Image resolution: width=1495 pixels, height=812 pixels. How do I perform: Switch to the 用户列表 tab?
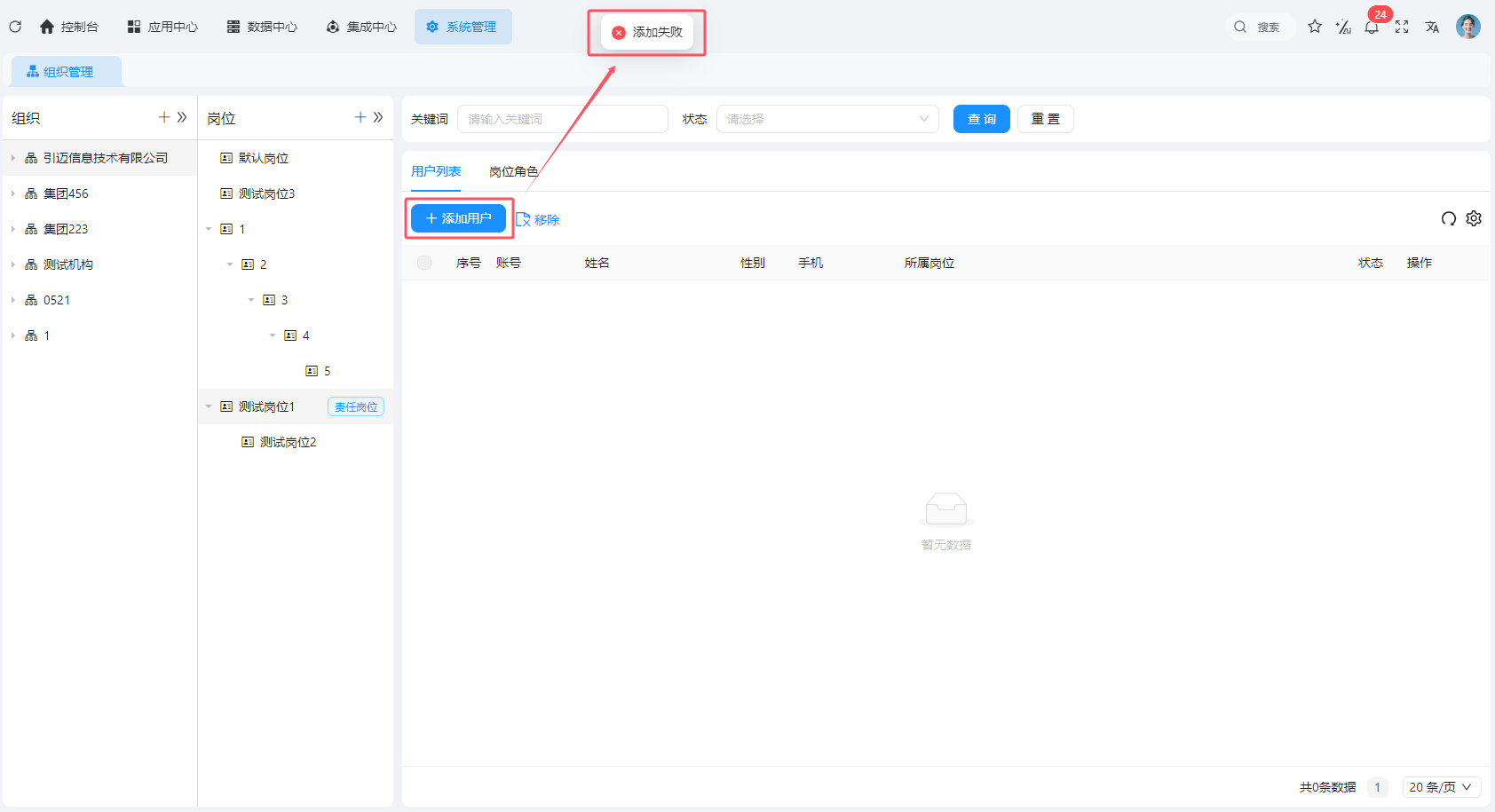pos(436,171)
